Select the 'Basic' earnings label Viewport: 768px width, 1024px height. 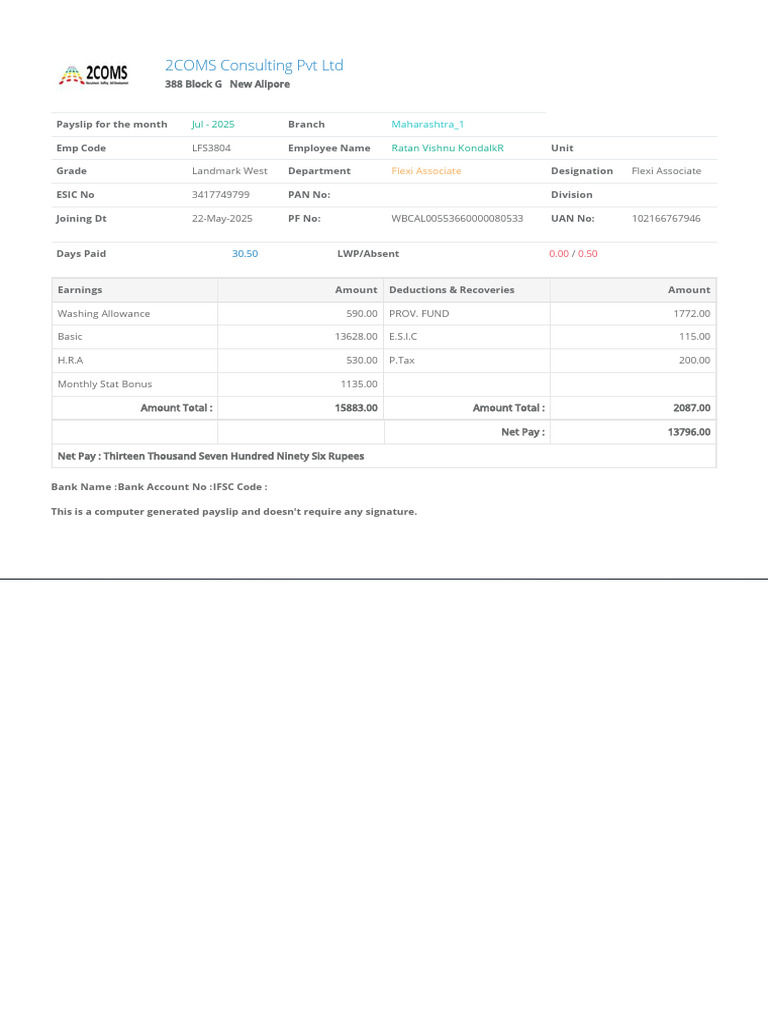(70, 337)
